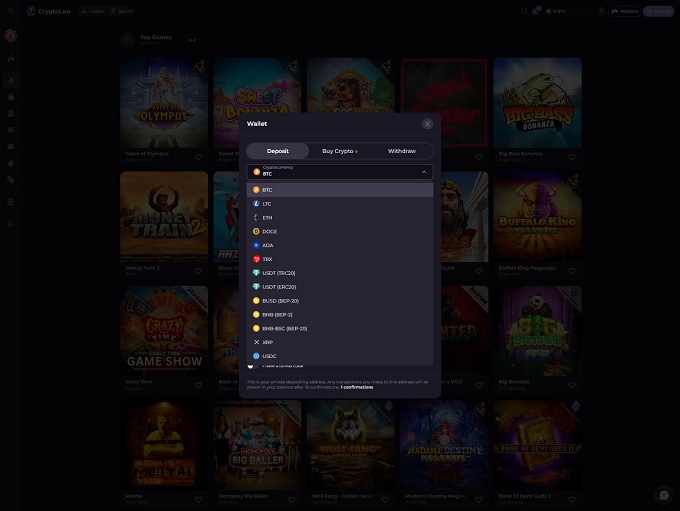Viewport: 680px width, 511px height.
Task: Click the colorful wheel icon in the sidebar
Action: pos(11,36)
